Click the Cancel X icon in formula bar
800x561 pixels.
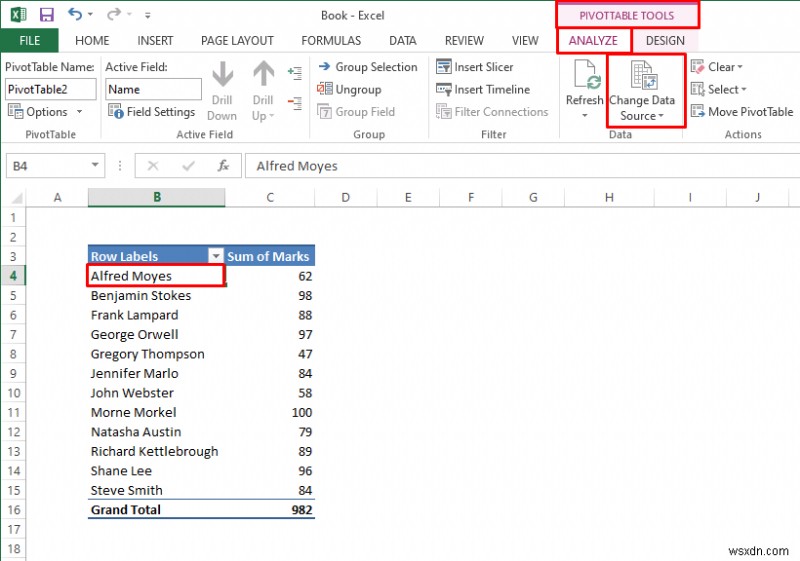click(x=153, y=166)
